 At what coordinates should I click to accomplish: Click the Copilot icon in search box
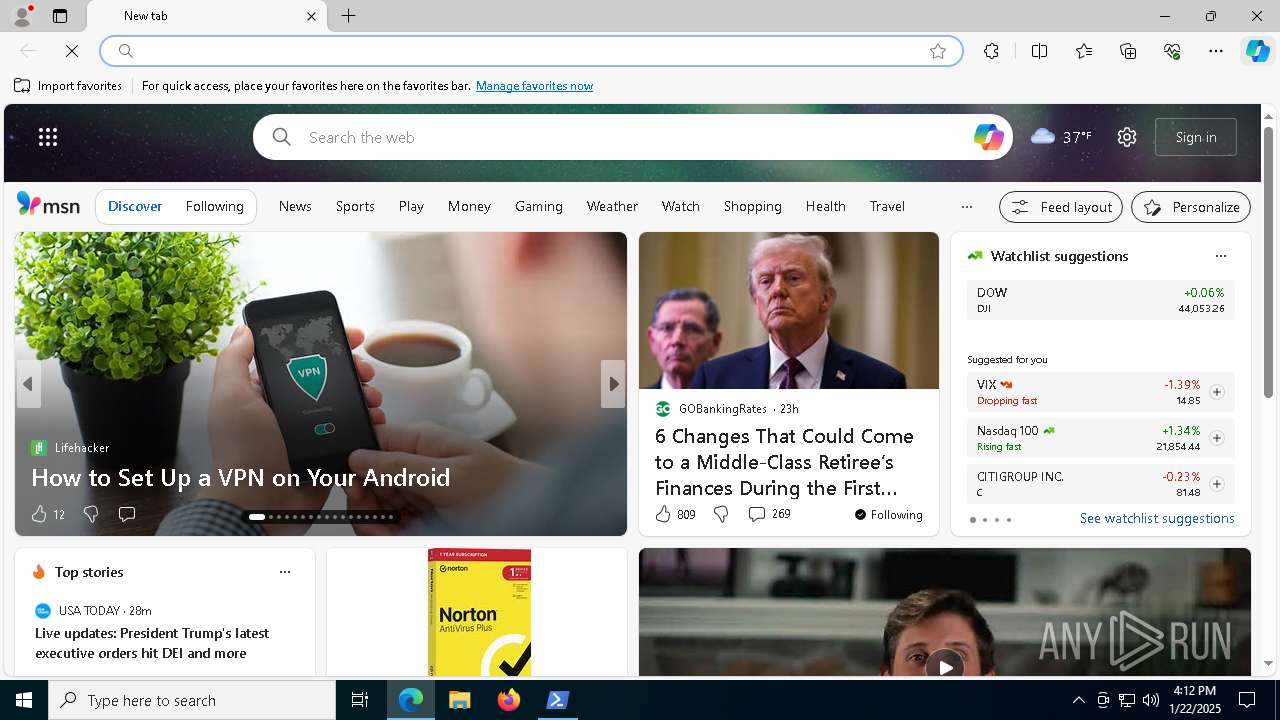[988, 137]
